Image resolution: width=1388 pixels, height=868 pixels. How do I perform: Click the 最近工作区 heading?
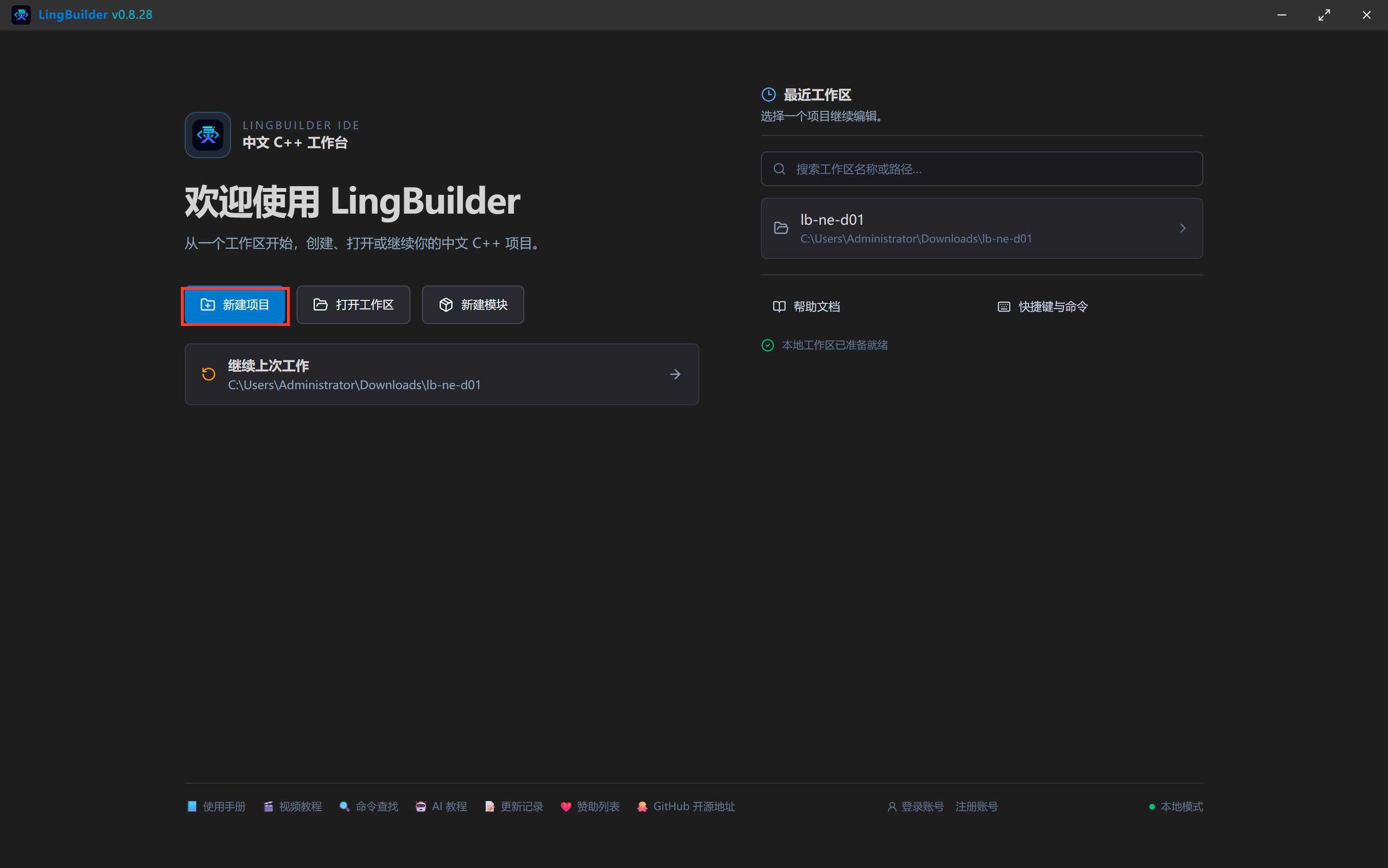(817, 95)
